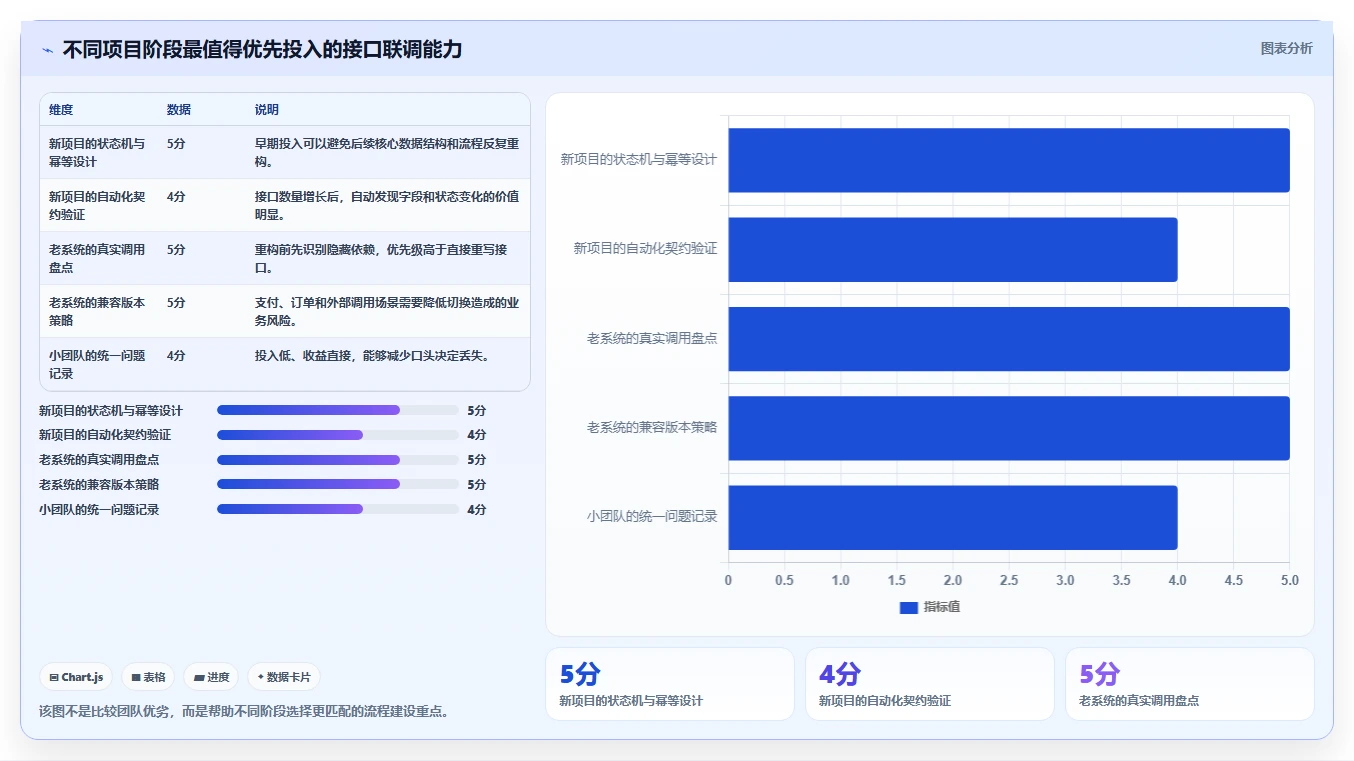This screenshot has width=1354, height=761.
Task: Click the chart bar for 小团队的统一问题记录
Action: click(952, 517)
